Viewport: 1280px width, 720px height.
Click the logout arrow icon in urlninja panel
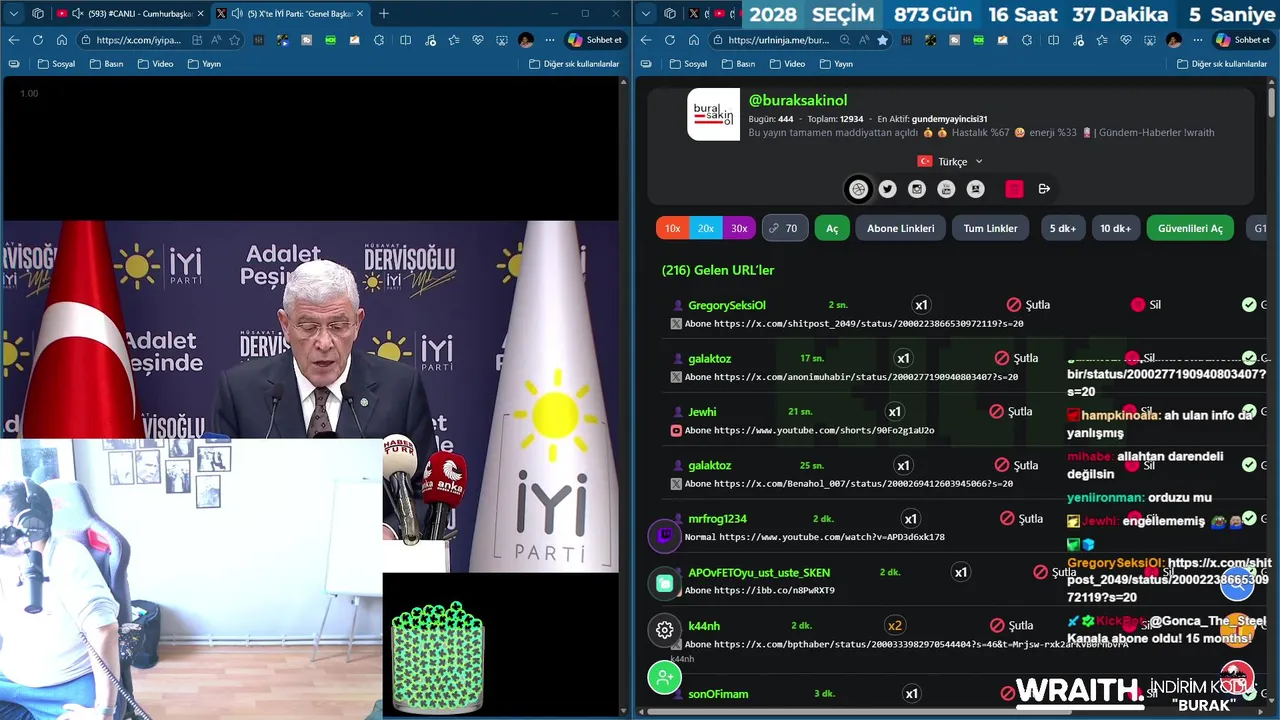pos(1044,189)
